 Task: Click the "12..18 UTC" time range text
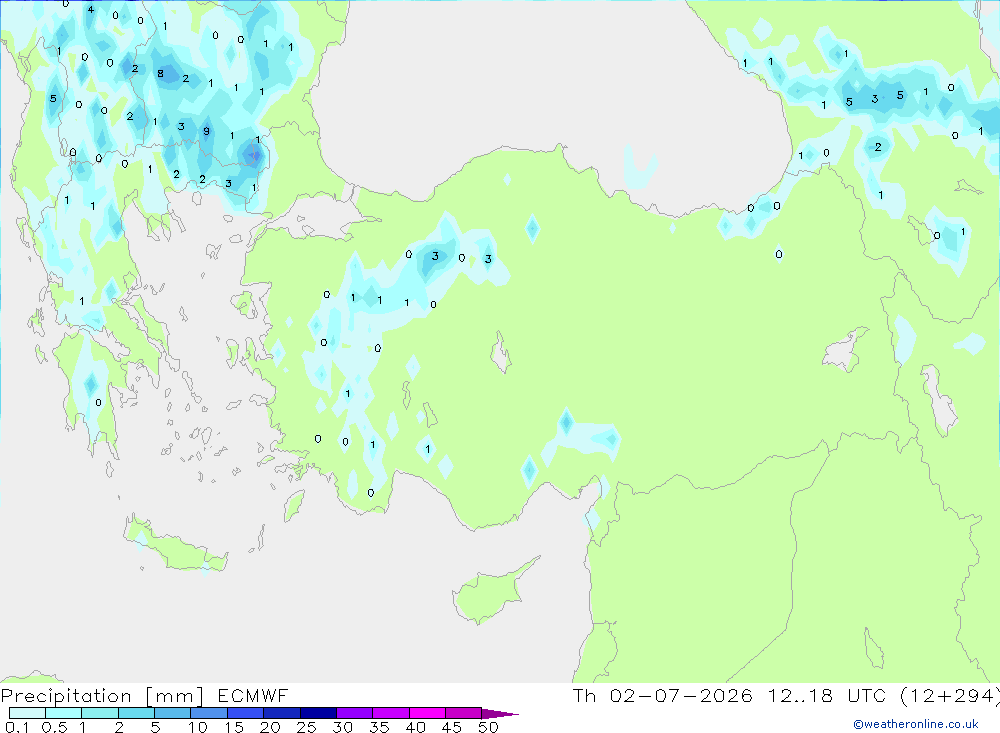click(827, 695)
